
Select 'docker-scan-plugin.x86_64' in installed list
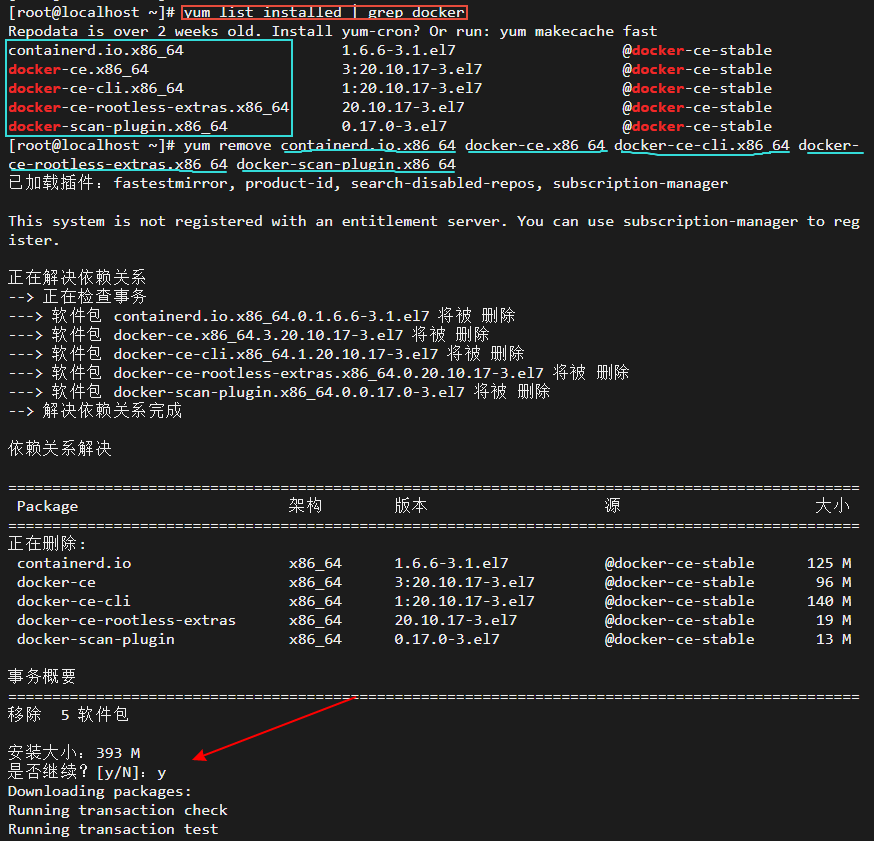click(118, 126)
